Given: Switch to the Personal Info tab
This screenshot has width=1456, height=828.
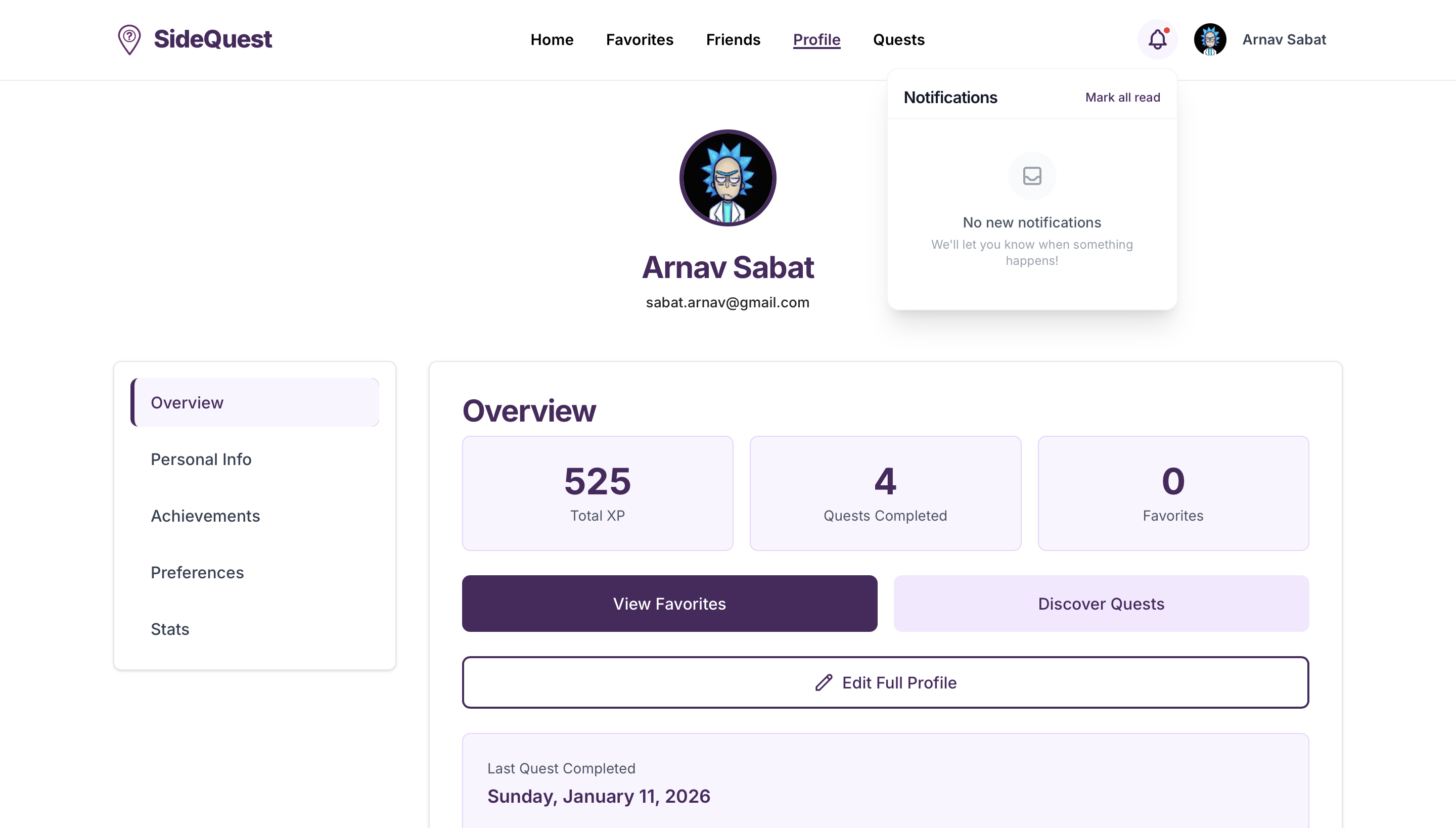Looking at the screenshot, I should tap(201, 459).
